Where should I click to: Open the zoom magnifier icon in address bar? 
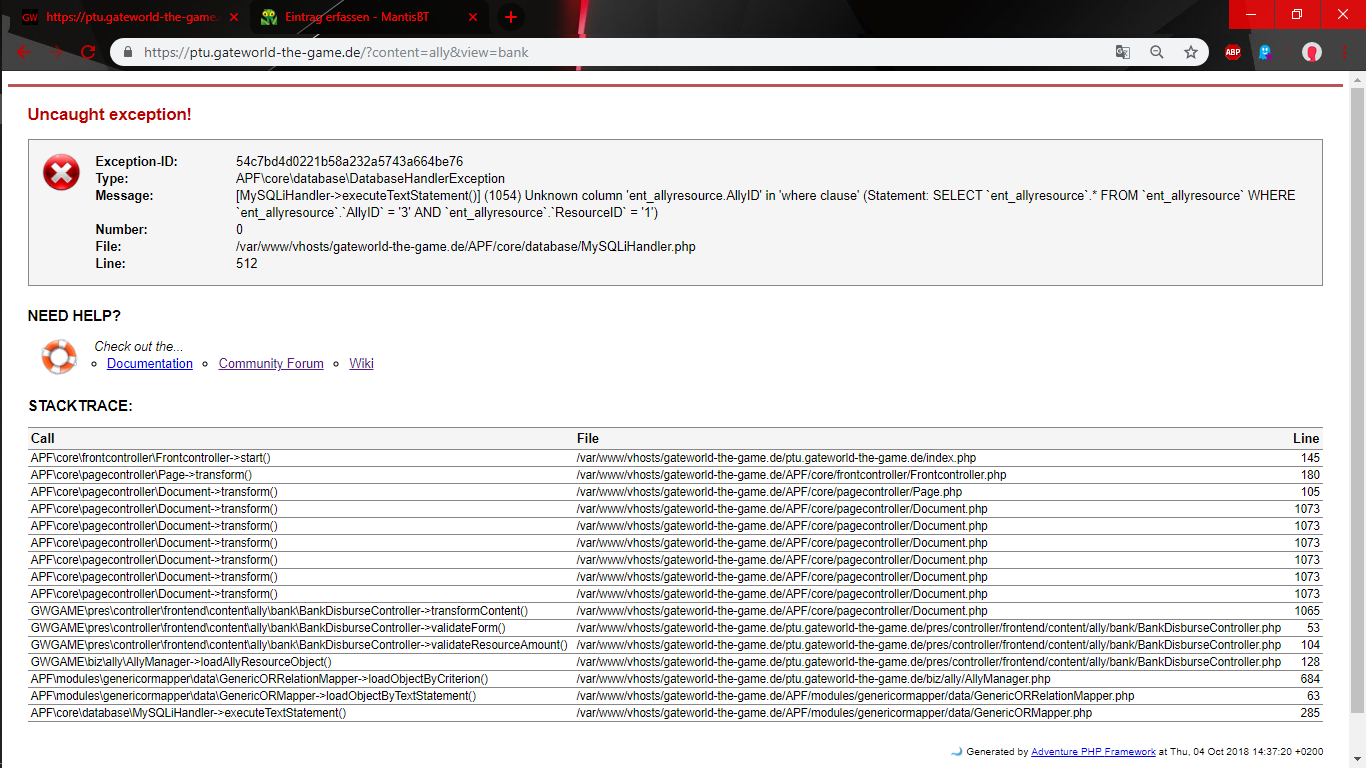point(1157,52)
